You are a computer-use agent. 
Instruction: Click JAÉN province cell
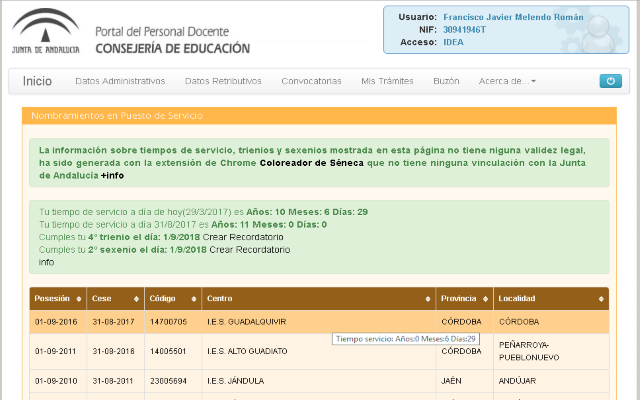(x=464, y=381)
